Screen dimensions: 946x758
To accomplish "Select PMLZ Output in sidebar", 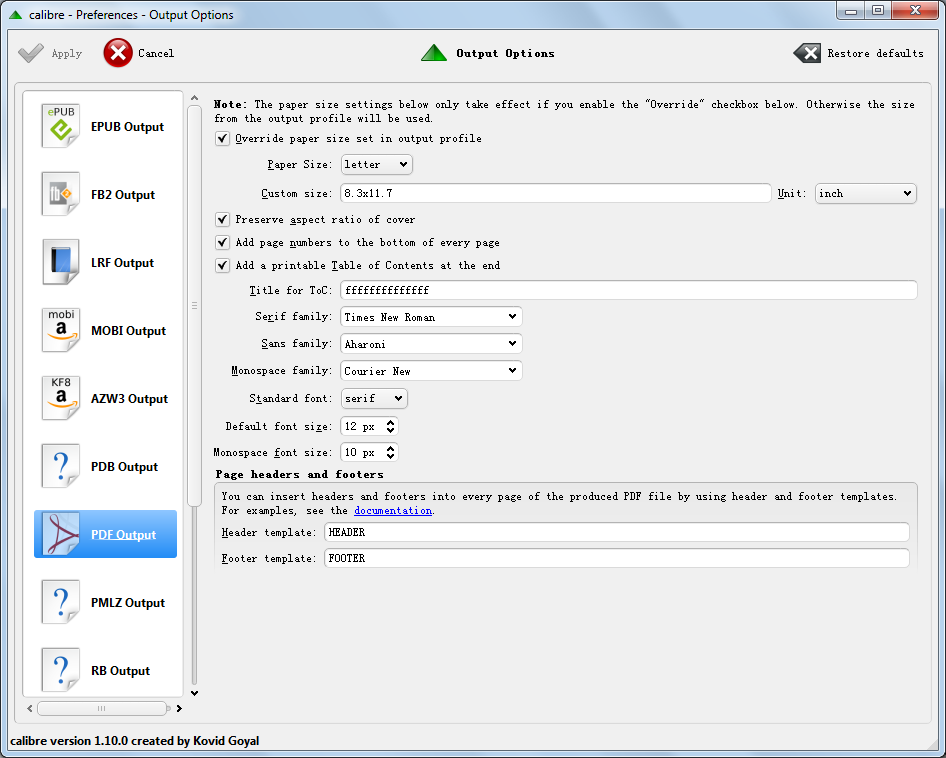I will [106, 602].
